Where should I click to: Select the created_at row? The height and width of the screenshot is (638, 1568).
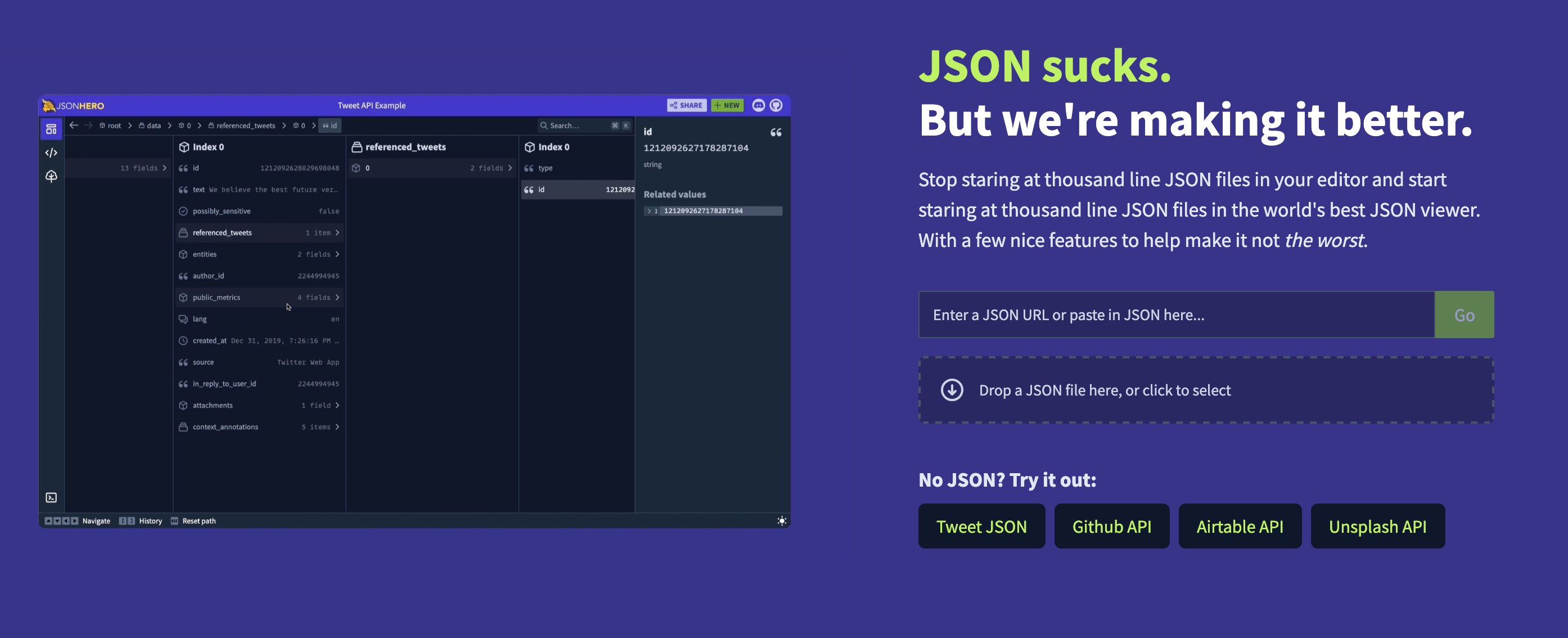pyautogui.click(x=259, y=341)
